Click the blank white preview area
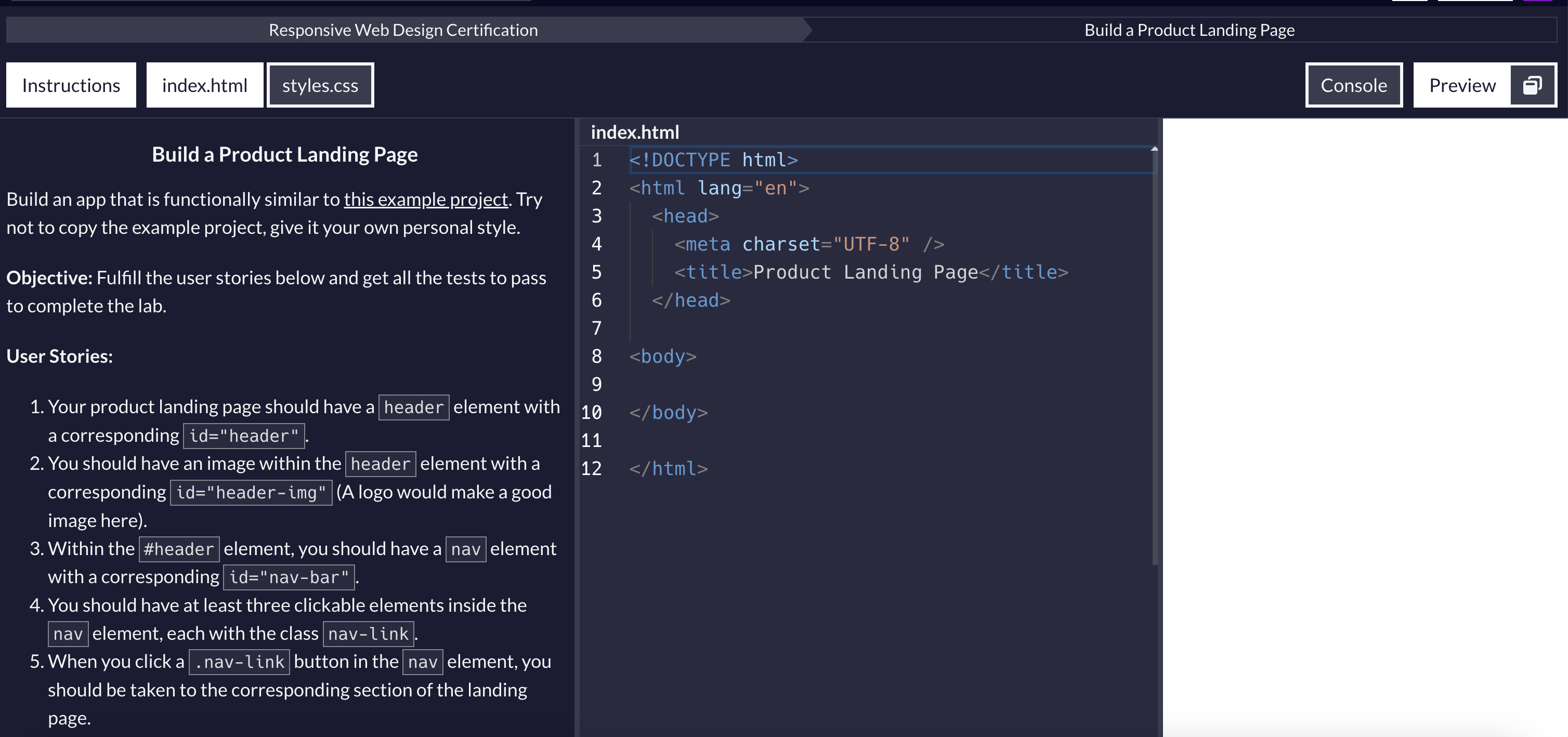1568x737 pixels. (1365, 426)
